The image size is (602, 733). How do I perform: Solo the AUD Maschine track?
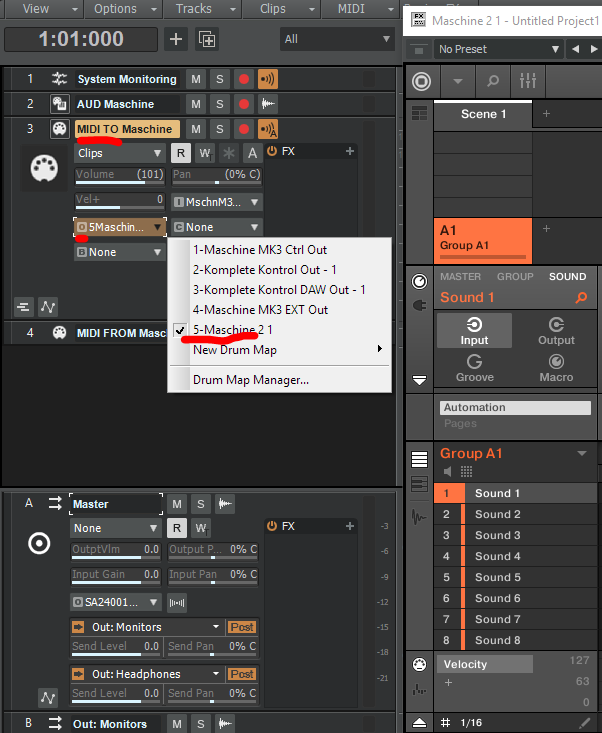click(220, 104)
